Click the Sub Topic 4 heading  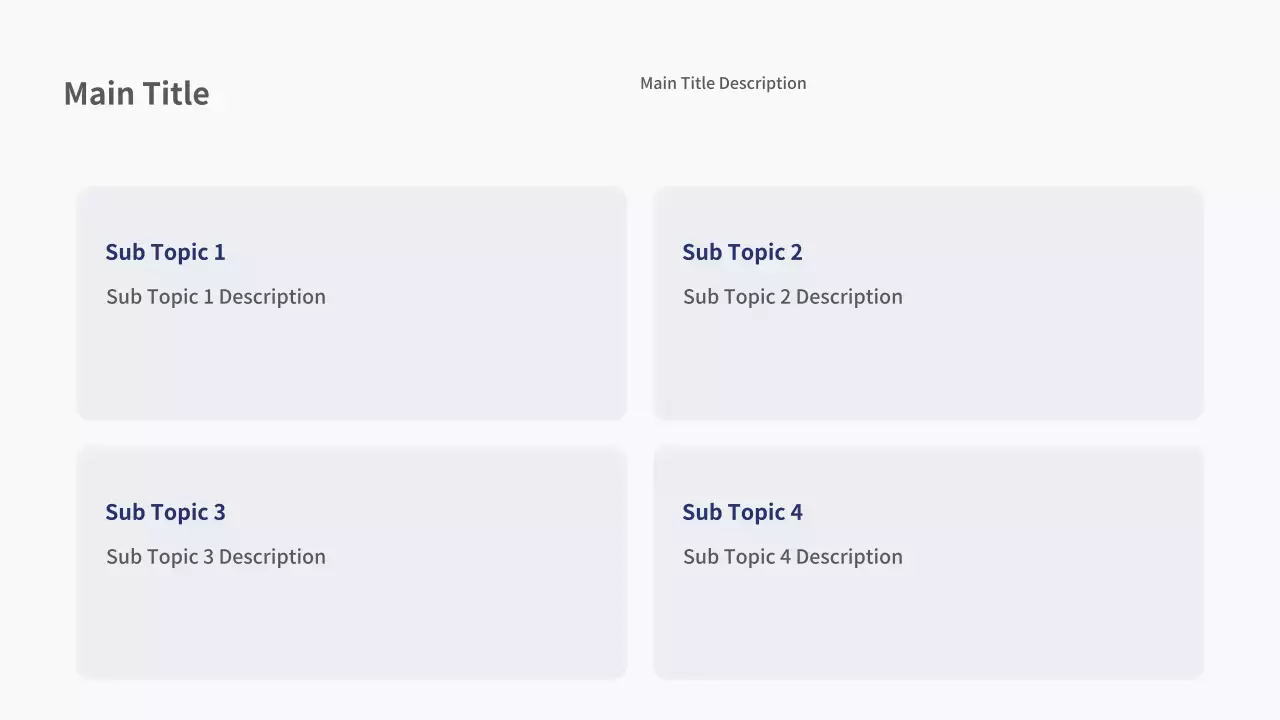tap(742, 512)
